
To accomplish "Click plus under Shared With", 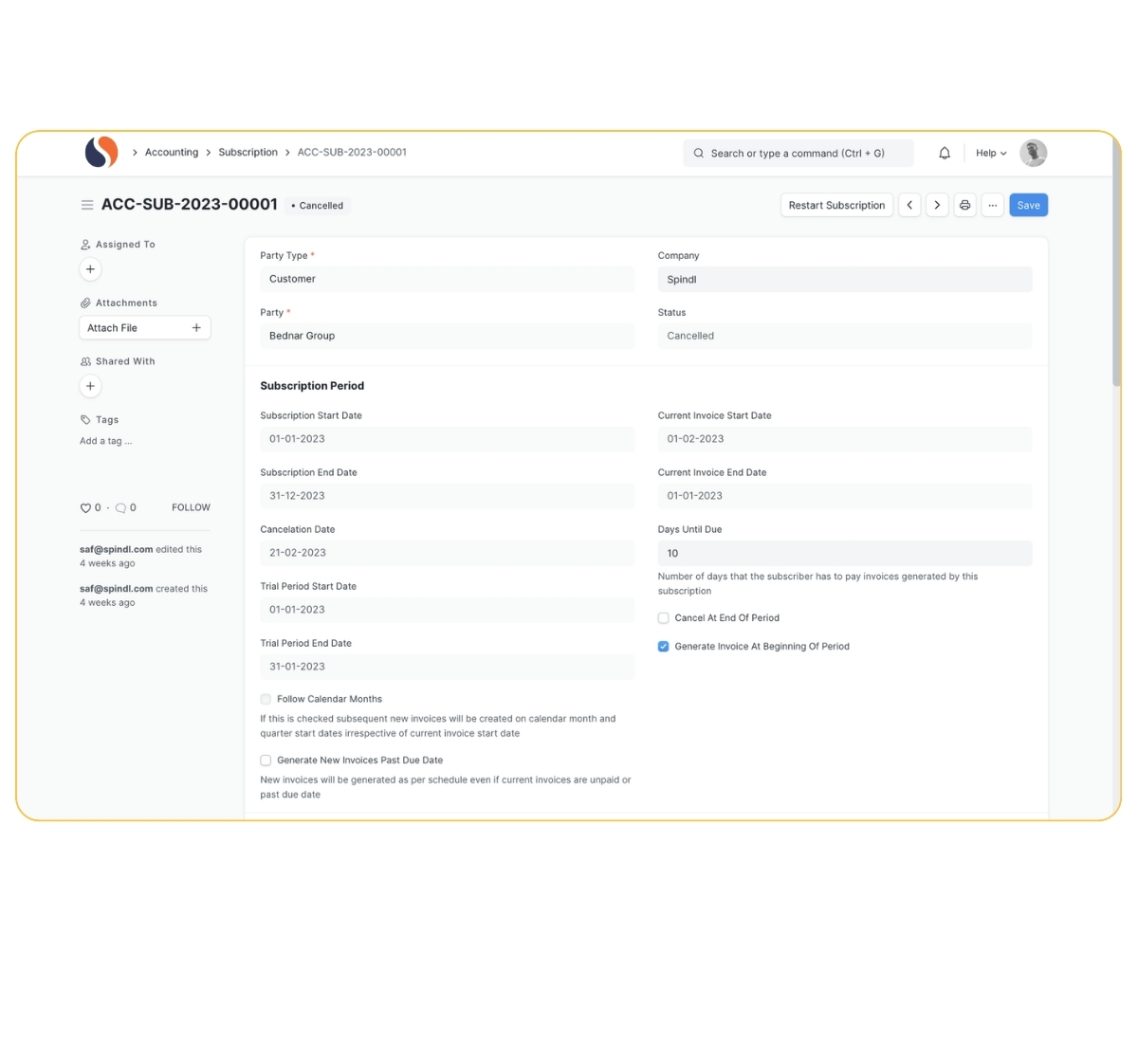I will (x=90, y=386).
